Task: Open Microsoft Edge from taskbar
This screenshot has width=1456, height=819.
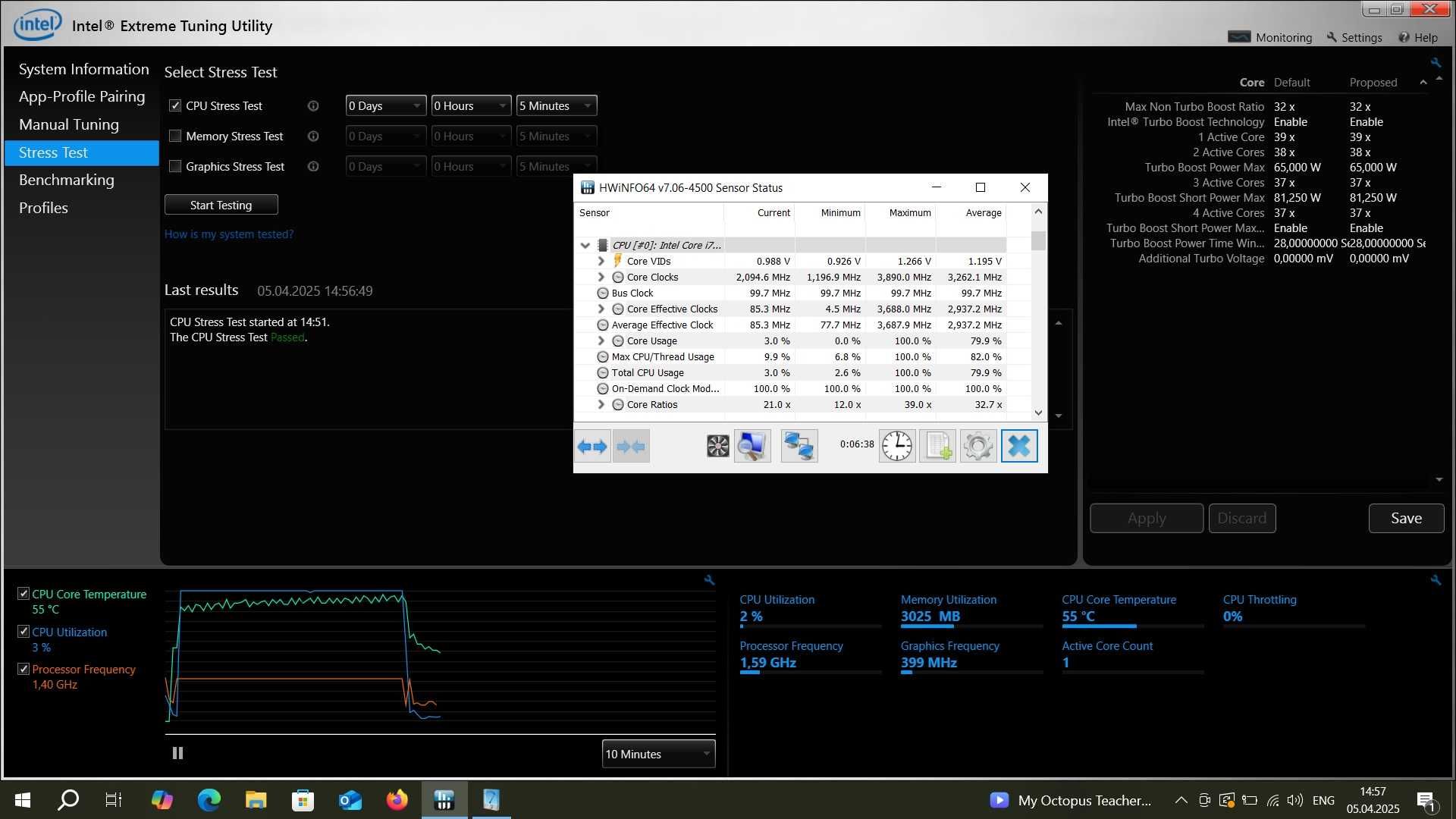Action: point(209,800)
